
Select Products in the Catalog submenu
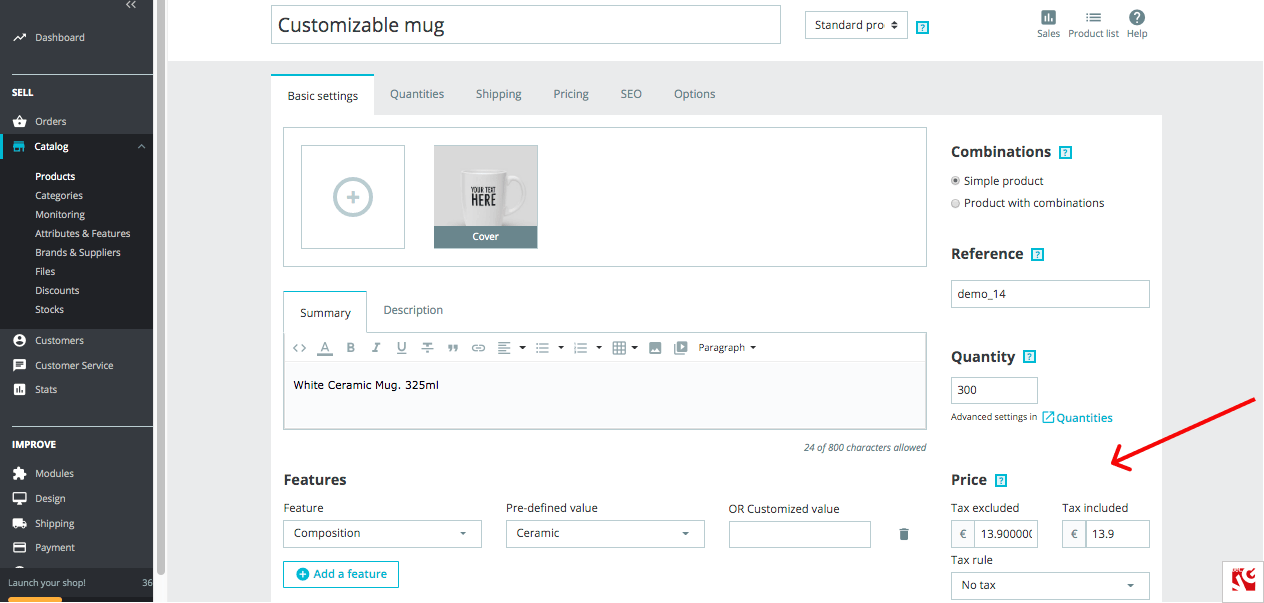tap(55, 177)
